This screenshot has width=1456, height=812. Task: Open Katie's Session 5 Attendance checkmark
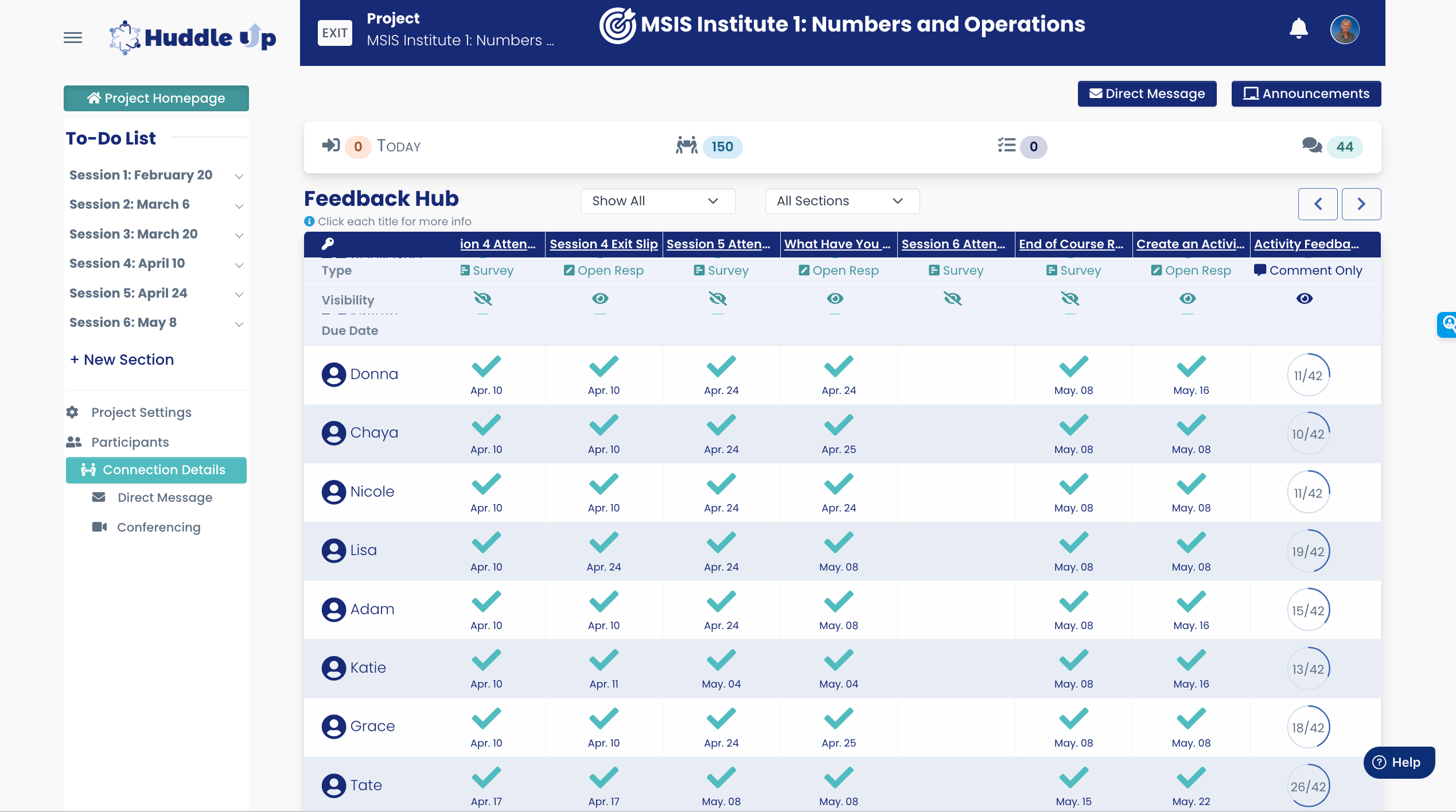(x=721, y=660)
